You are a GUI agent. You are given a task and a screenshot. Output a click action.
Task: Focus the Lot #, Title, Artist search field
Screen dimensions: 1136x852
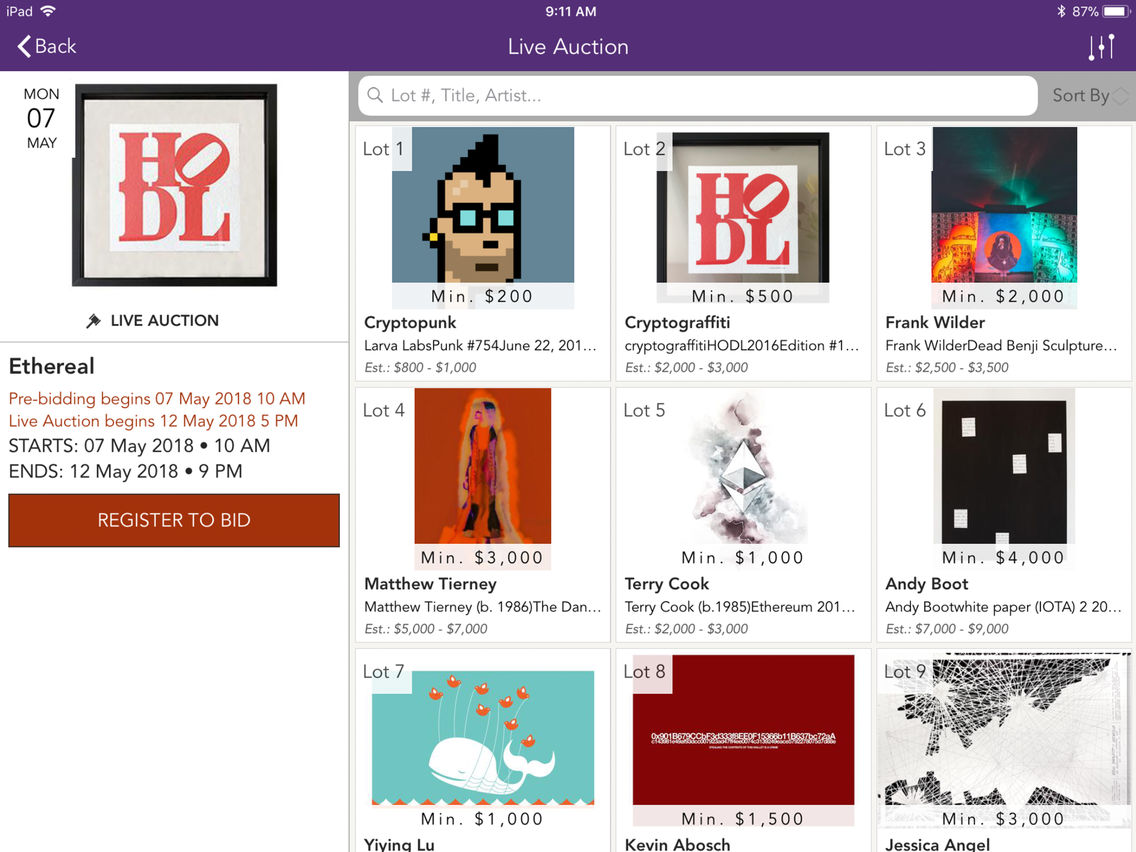[698, 96]
